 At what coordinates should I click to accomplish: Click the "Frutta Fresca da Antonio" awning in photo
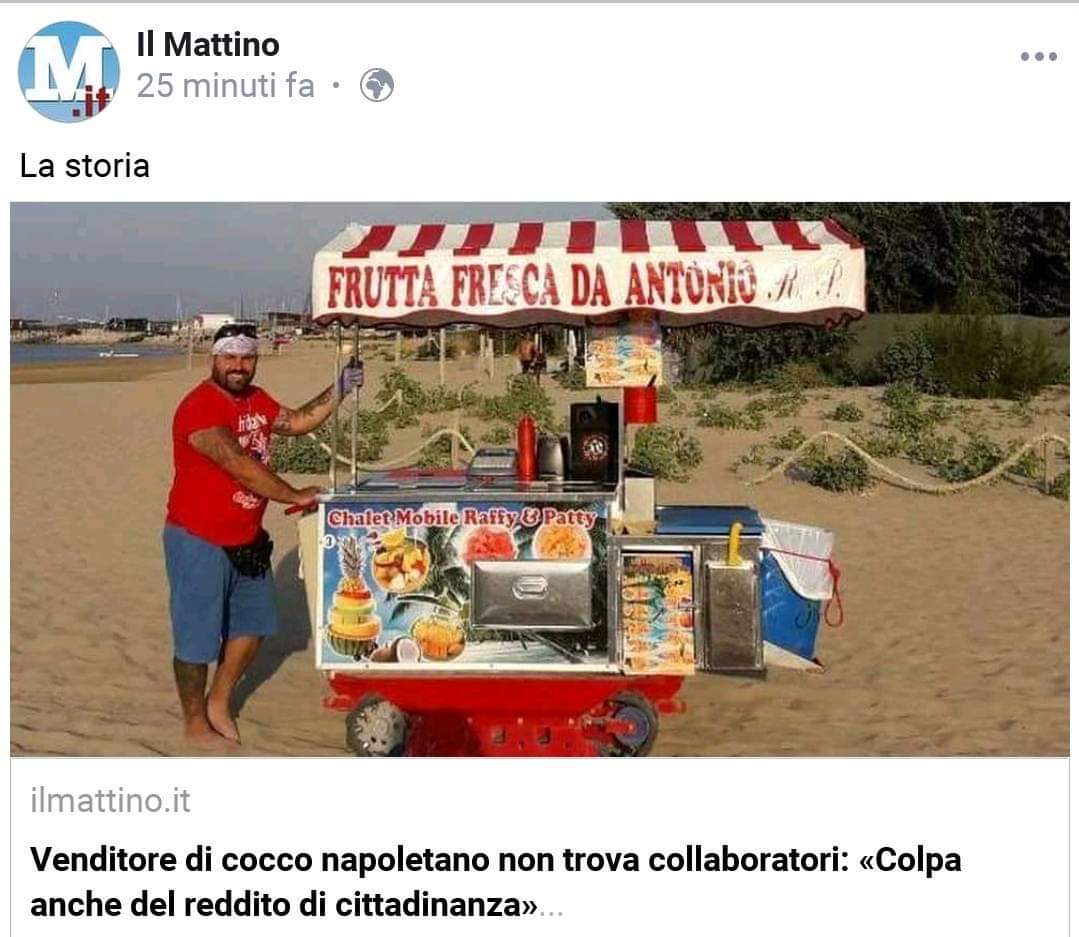pyautogui.click(x=589, y=274)
